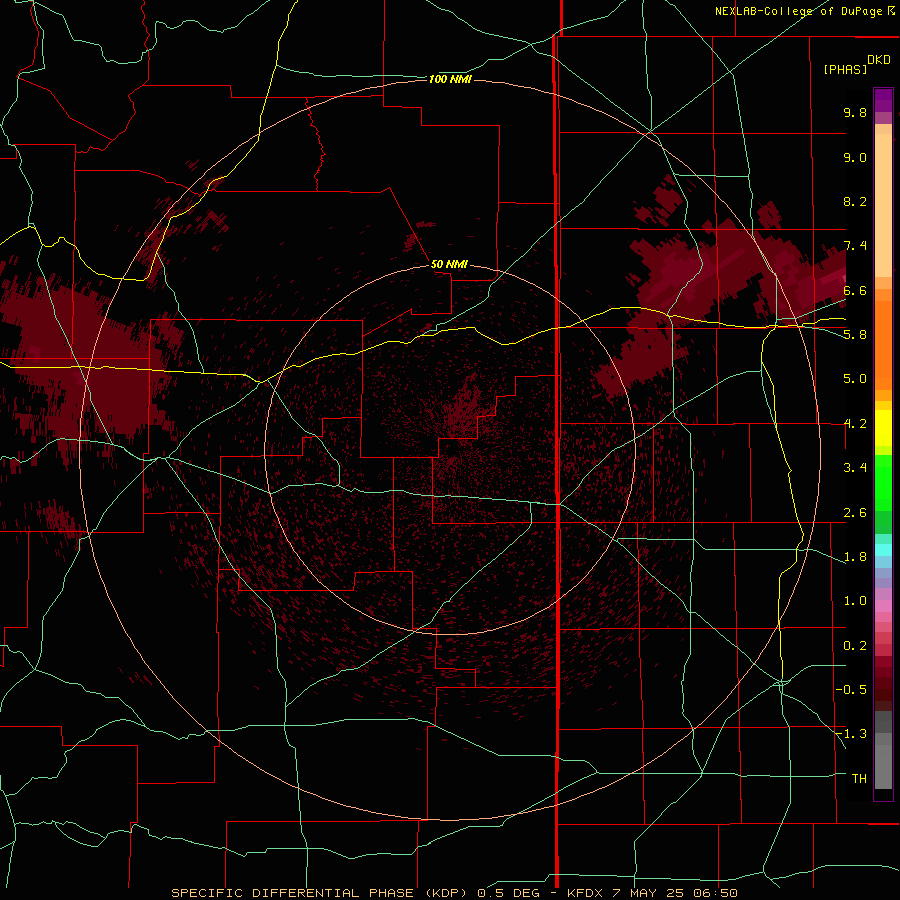Click the 9.0 scale value
The image size is (900, 900).
coord(855,157)
